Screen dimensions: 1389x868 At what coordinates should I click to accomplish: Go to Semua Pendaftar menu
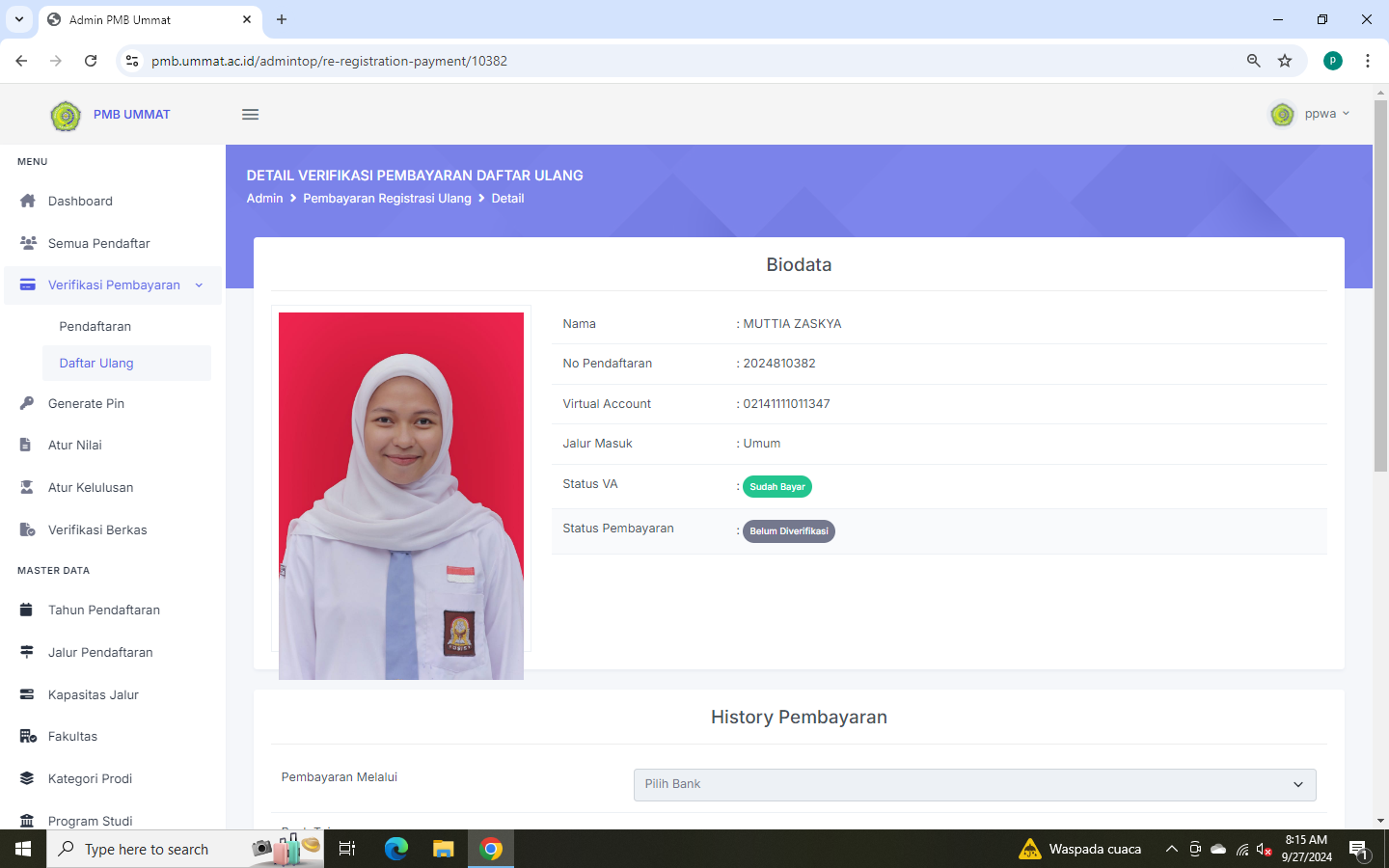(98, 243)
